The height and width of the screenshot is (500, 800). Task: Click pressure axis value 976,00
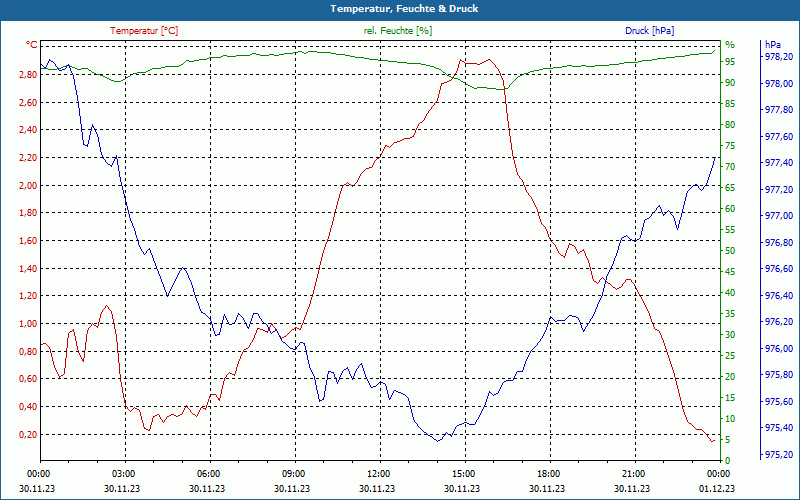[x=779, y=348]
